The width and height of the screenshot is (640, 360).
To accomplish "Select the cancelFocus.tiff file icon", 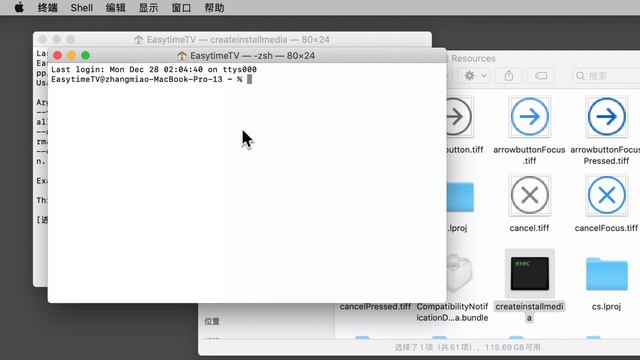I will tap(607, 195).
